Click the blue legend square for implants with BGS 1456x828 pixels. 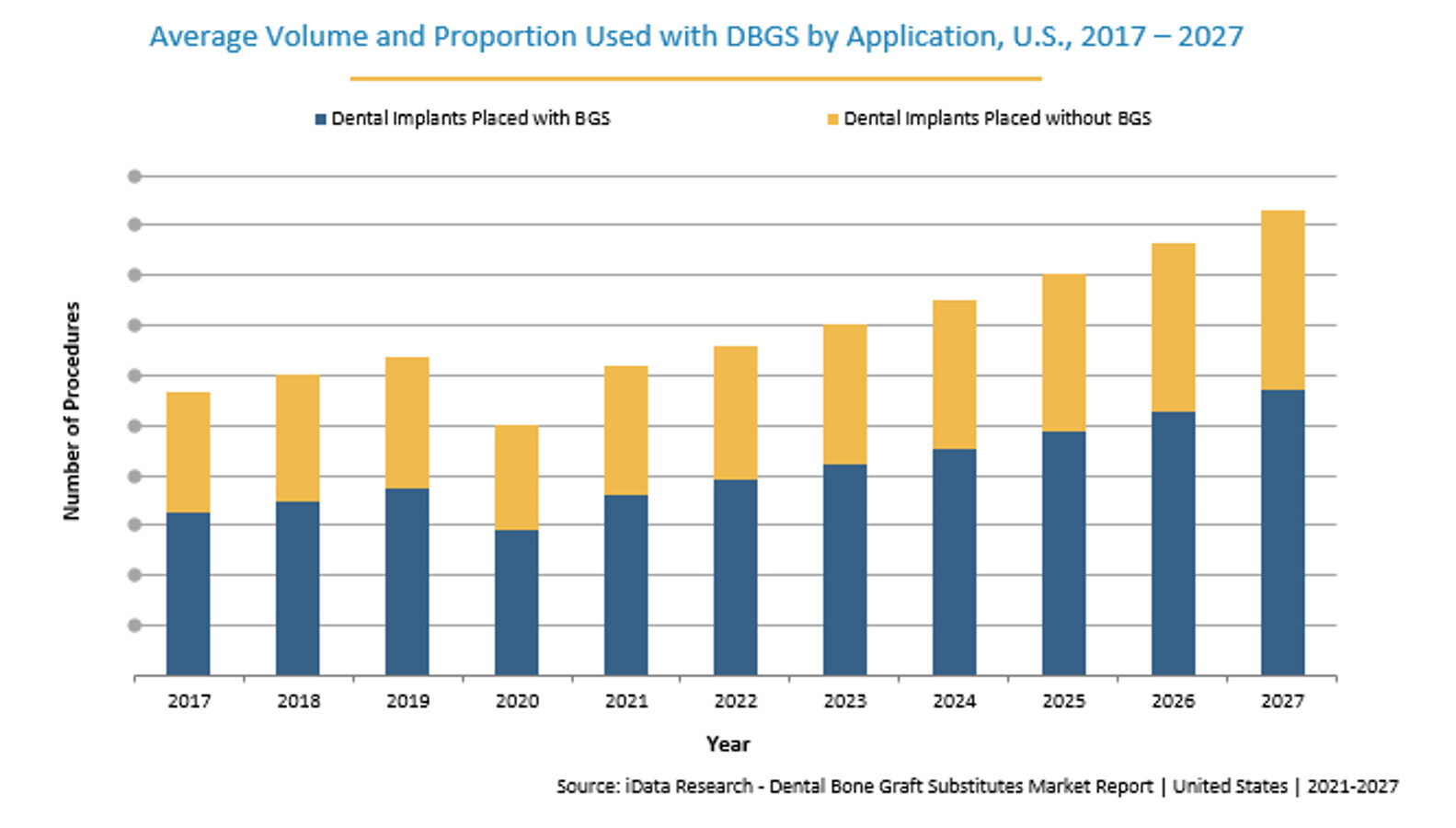(x=320, y=120)
